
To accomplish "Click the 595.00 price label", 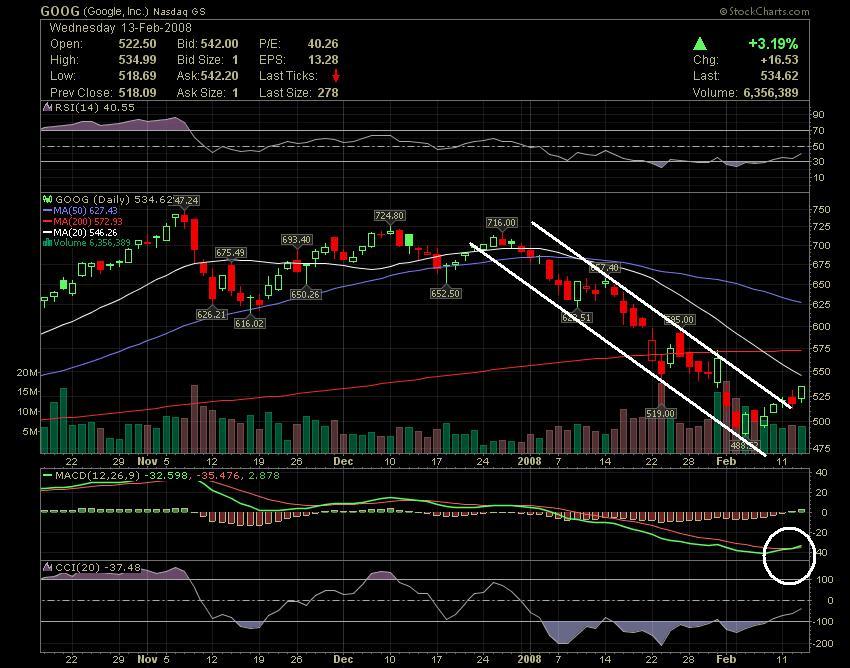I will click(679, 319).
